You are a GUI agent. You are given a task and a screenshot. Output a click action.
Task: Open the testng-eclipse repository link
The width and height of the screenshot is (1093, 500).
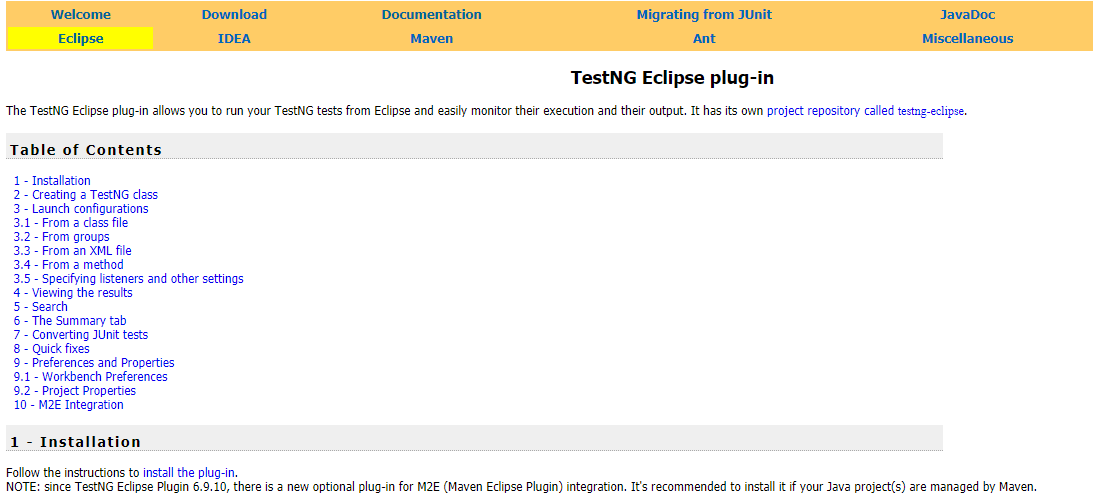[931, 111]
